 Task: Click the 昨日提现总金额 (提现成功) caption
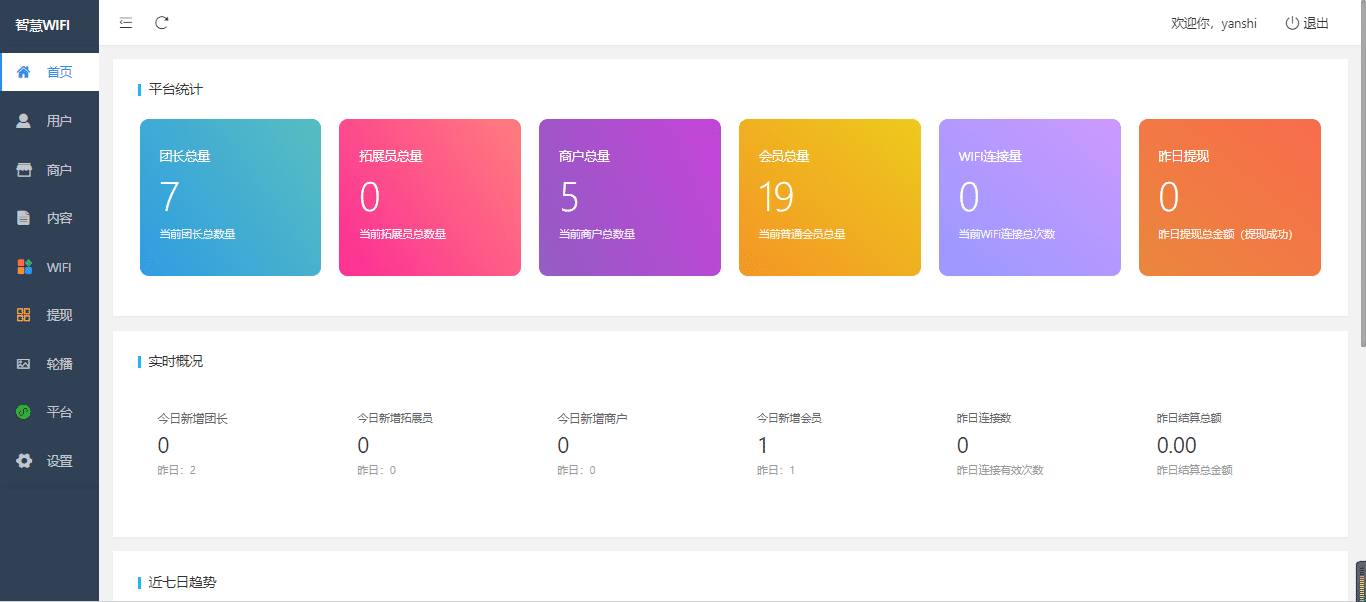click(1225, 234)
